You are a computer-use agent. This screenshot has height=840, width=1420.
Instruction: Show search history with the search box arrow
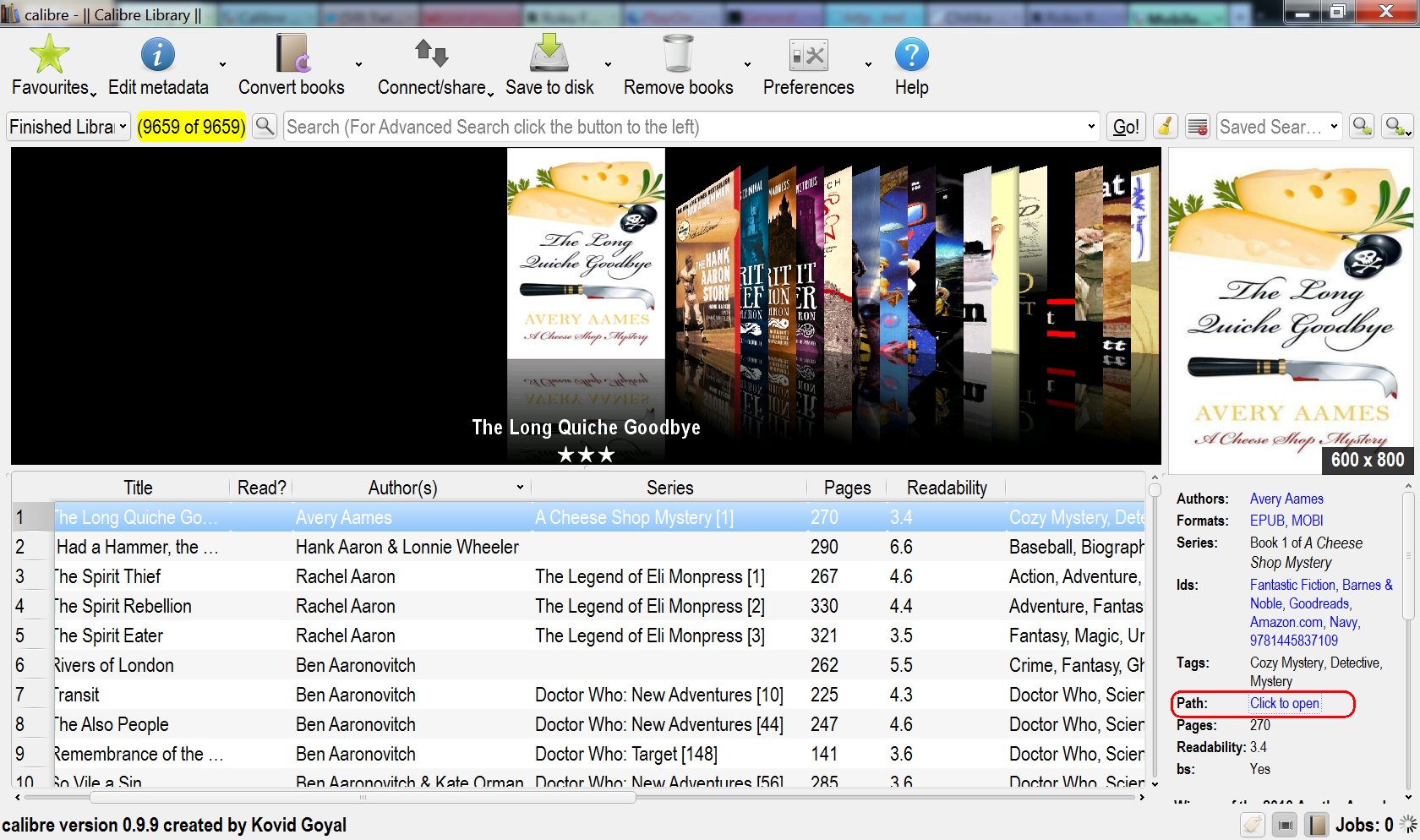[x=1091, y=127]
